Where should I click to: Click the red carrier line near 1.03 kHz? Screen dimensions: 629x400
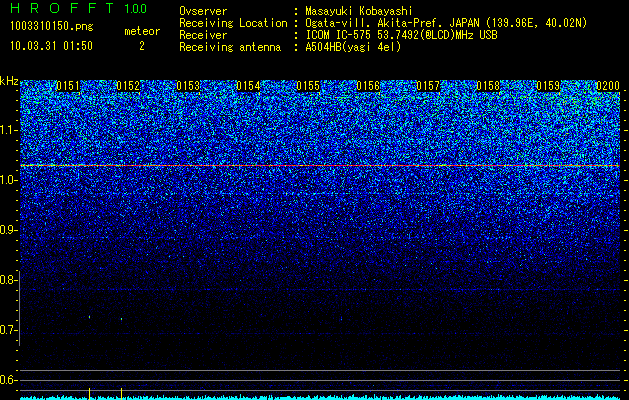point(320,165)
